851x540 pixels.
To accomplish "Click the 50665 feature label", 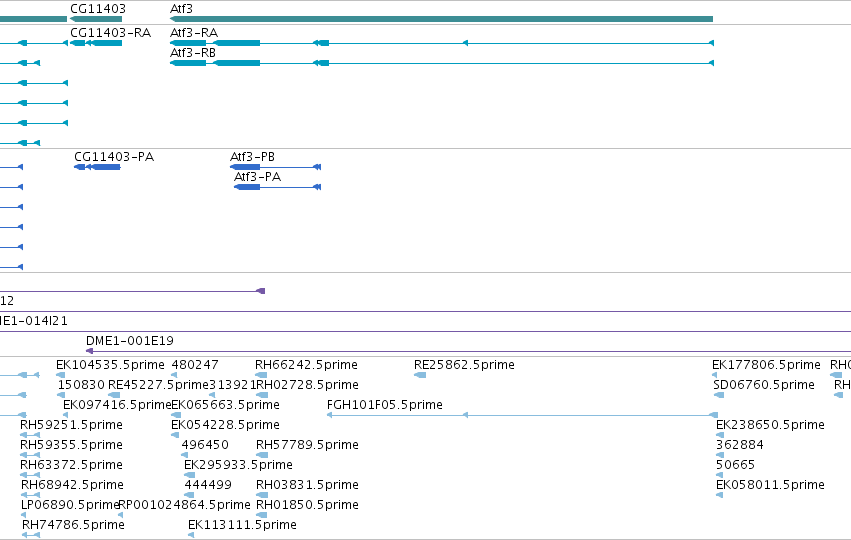I will click(x=735, y=465).
